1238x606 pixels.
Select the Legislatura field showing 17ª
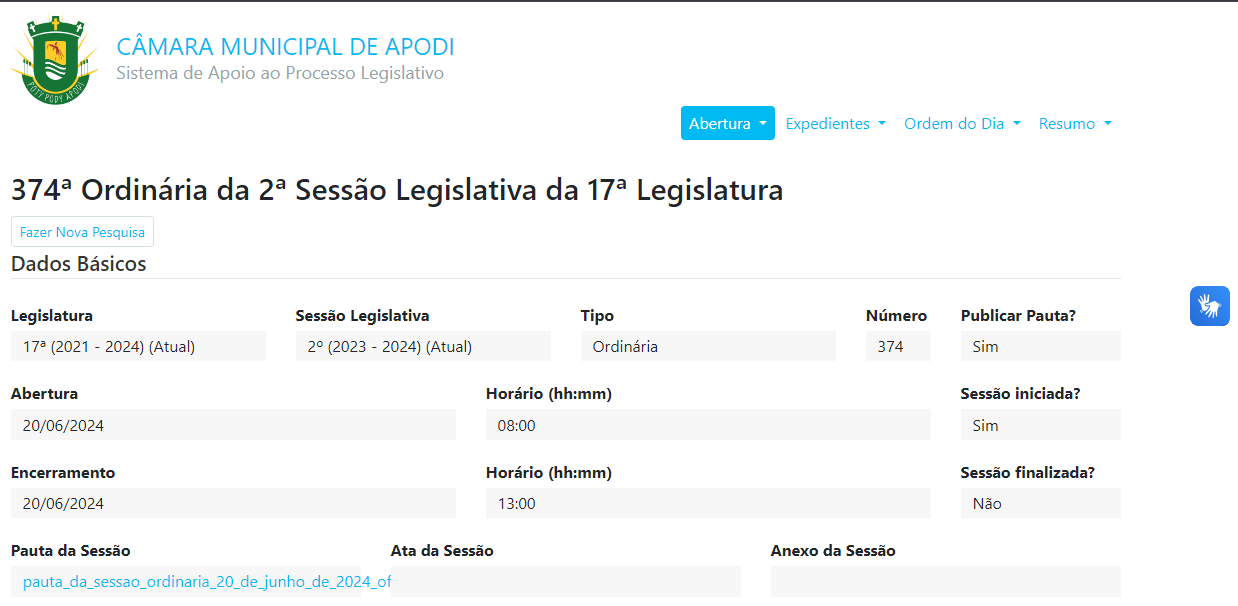point(137,345)
